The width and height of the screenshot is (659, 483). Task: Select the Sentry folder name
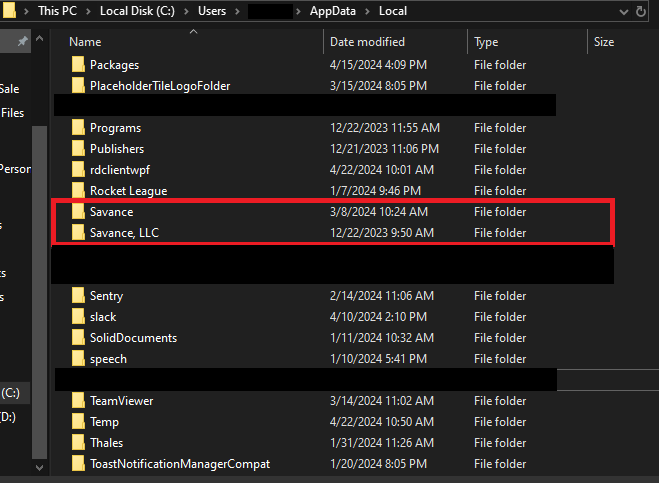(x=106, y=296)
